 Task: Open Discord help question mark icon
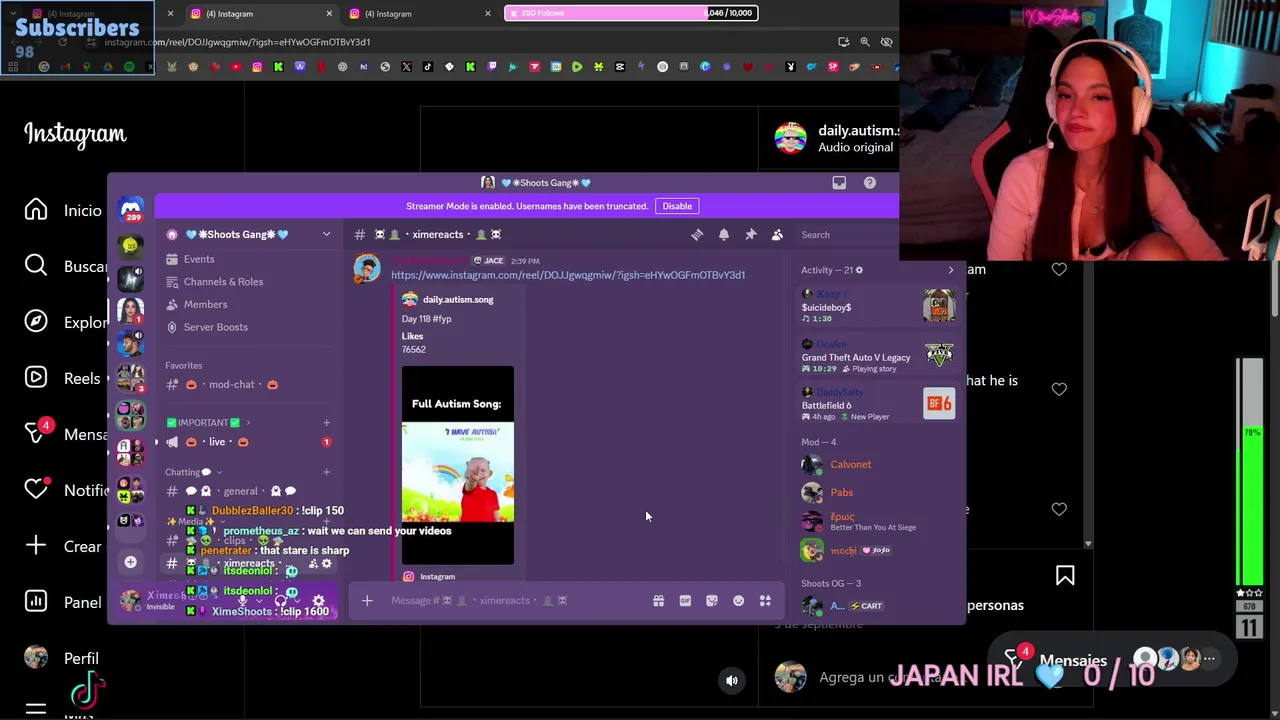870,183
